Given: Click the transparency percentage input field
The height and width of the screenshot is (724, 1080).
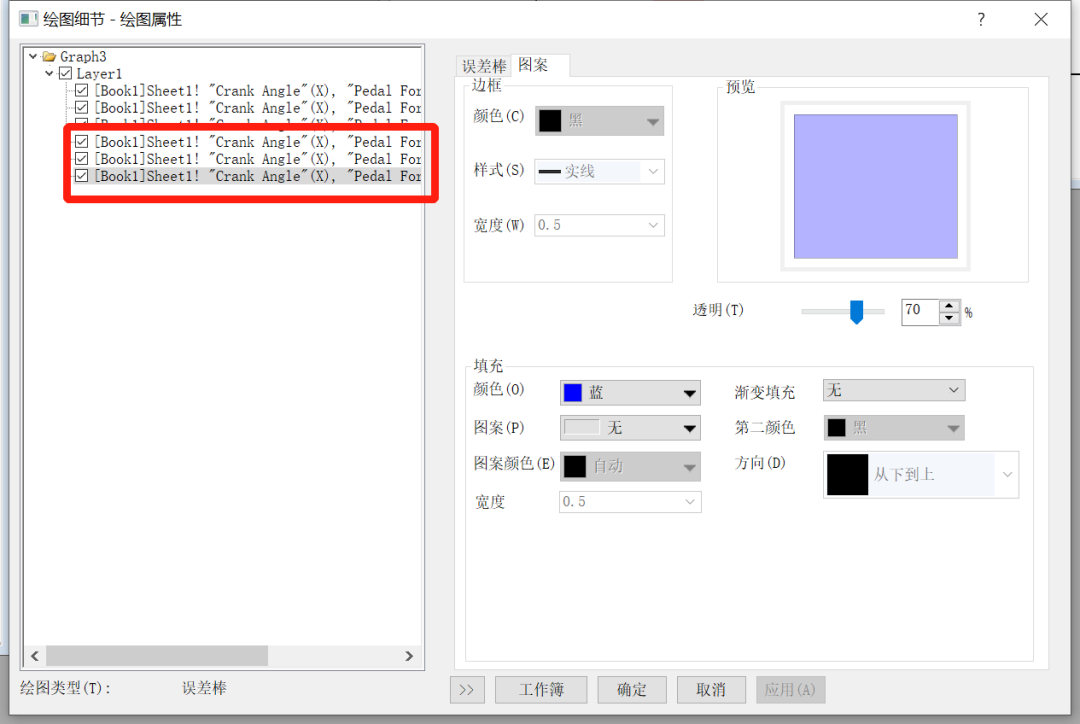Looking at the screenshot, I should click(920, 311).
